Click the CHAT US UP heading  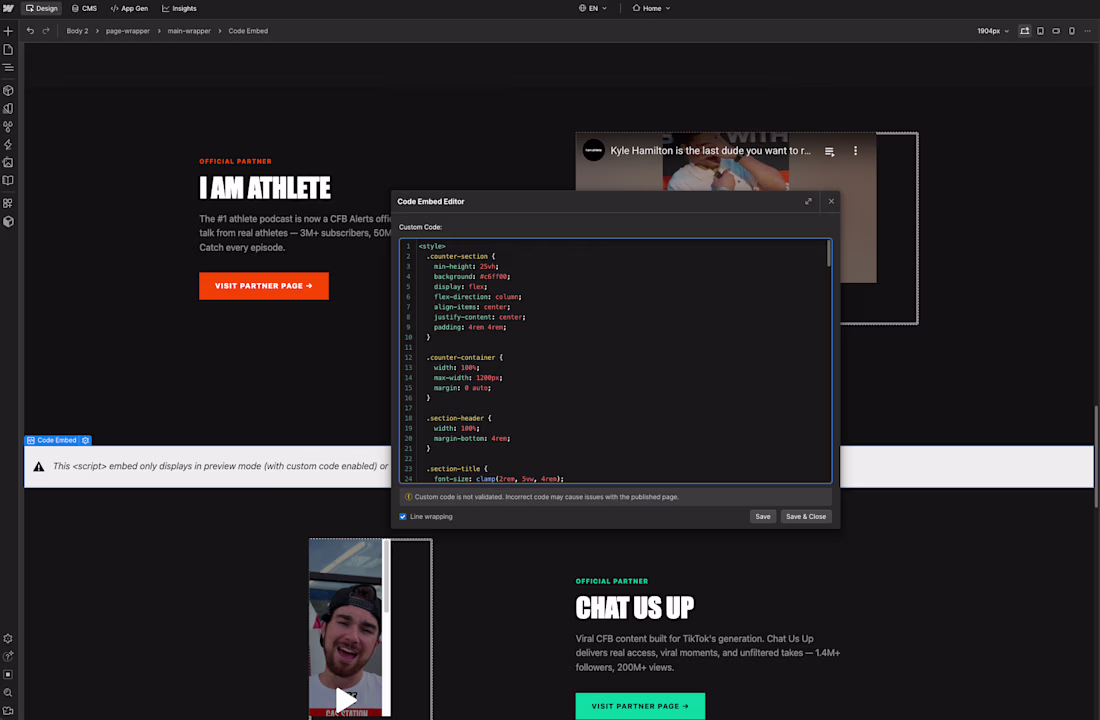click(635, 608)
